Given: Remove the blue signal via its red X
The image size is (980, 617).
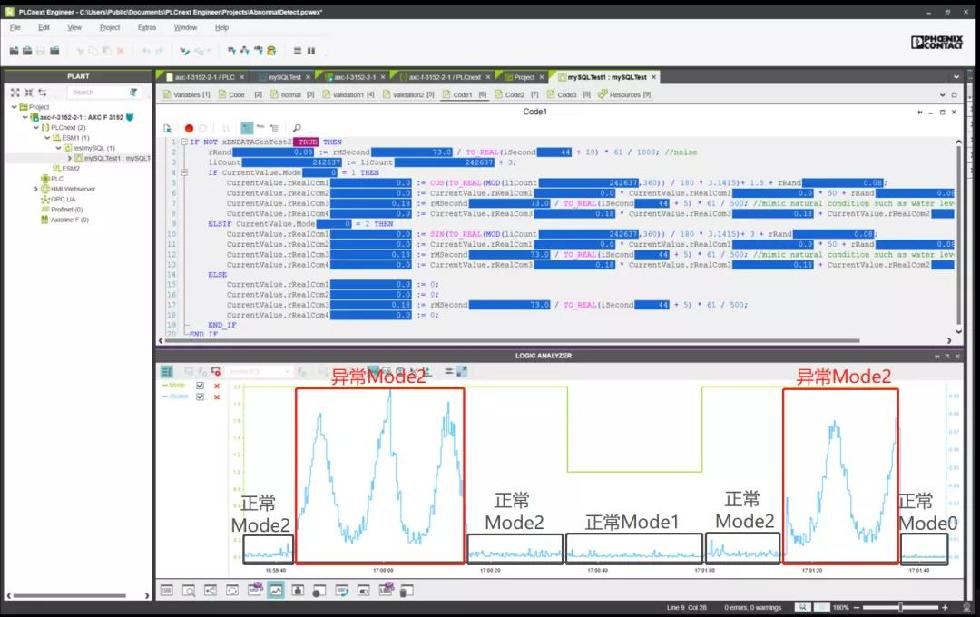Looking at the screenshot, I should [217, 397].
